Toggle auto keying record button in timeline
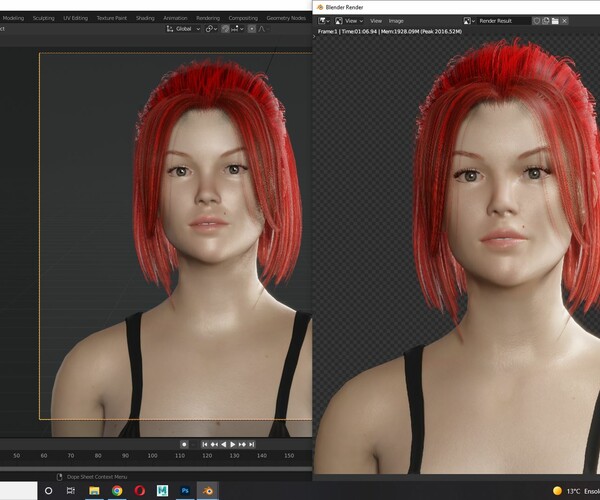 [184, 444]
